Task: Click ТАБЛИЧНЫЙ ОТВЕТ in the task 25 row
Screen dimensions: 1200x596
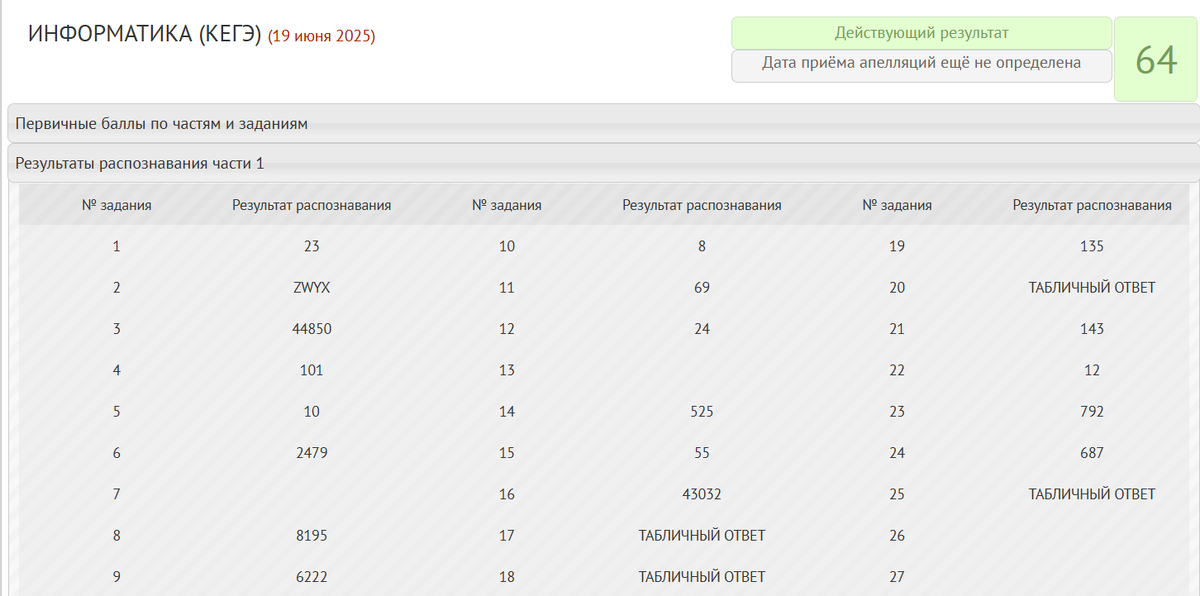Action: click(1092, 494)
